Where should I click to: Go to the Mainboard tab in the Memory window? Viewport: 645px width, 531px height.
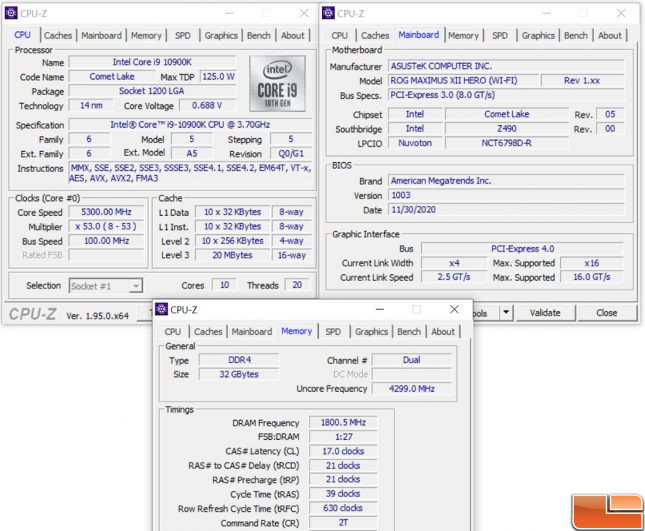click(252, 332)
